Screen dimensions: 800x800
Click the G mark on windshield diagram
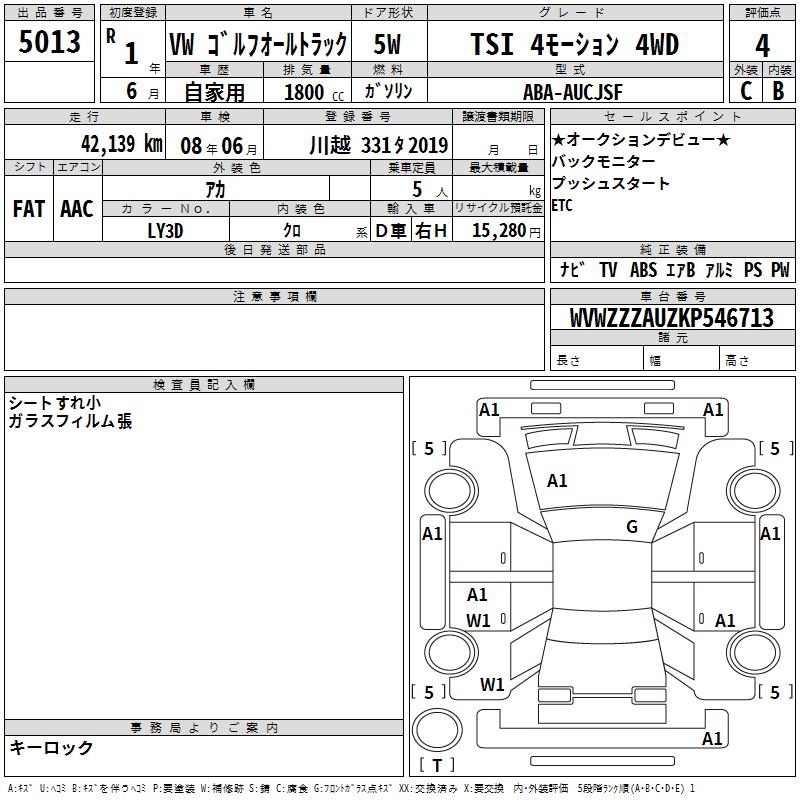point(632,527)
